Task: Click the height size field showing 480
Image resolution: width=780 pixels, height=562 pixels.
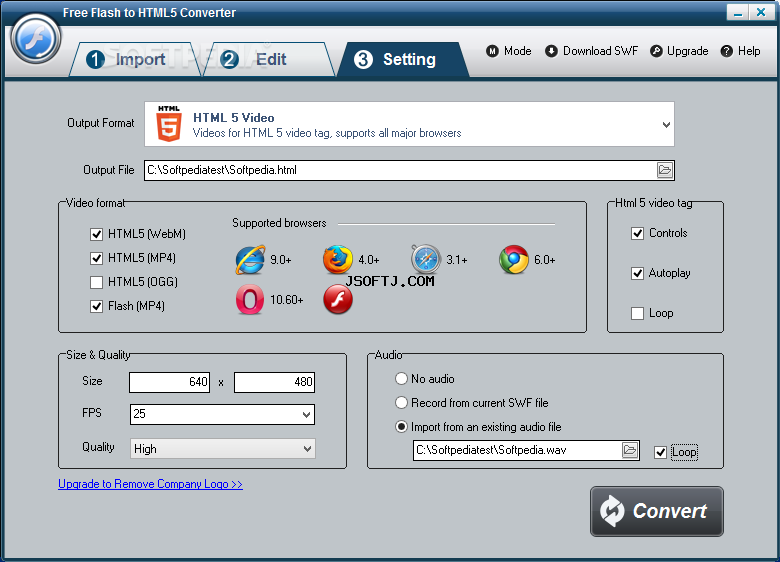Action: 275,382
